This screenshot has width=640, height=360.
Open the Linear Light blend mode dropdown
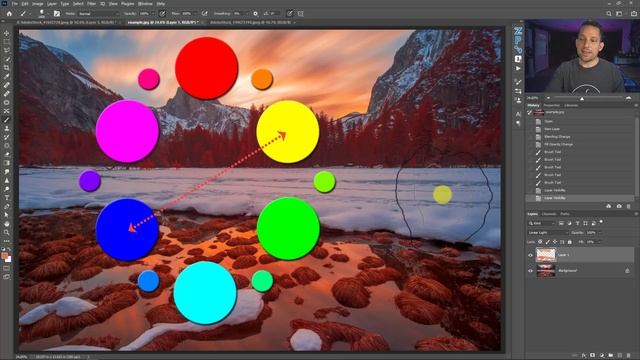click(547, 232)
